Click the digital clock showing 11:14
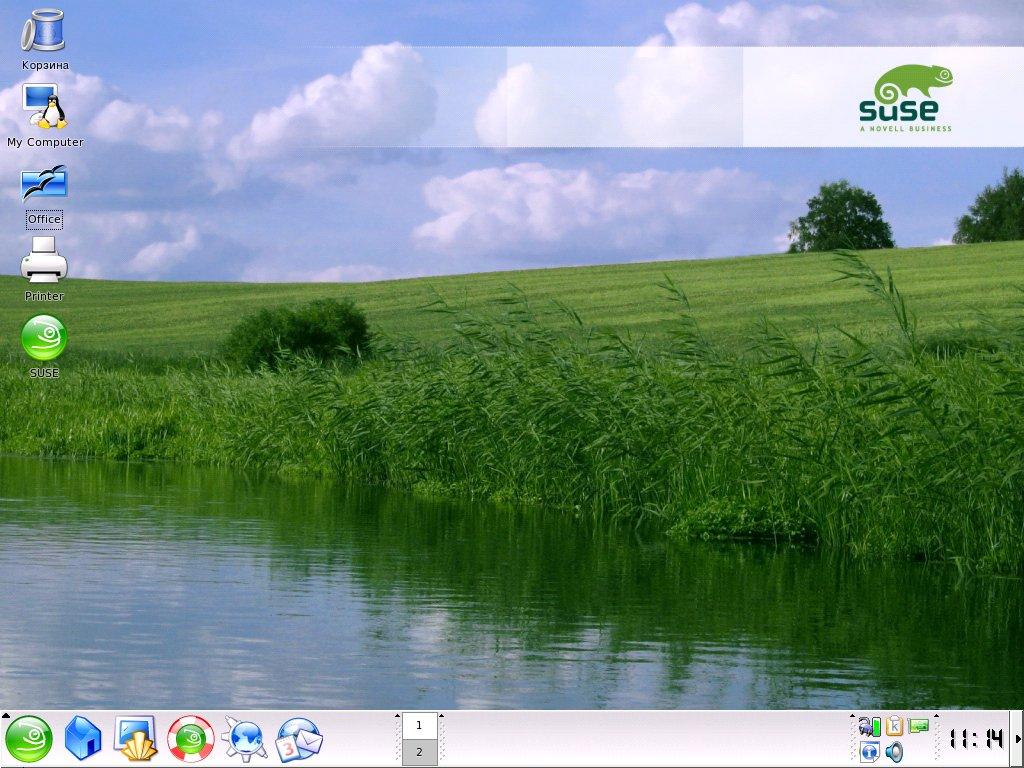 tap(975, 739)
